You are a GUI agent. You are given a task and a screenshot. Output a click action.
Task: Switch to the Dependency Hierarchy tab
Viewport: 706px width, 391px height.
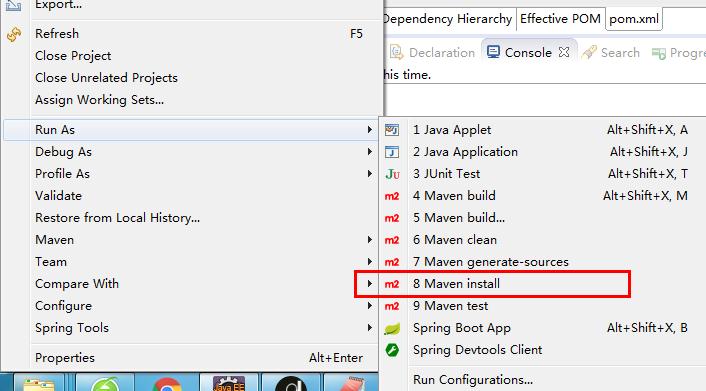click(448, 19)
